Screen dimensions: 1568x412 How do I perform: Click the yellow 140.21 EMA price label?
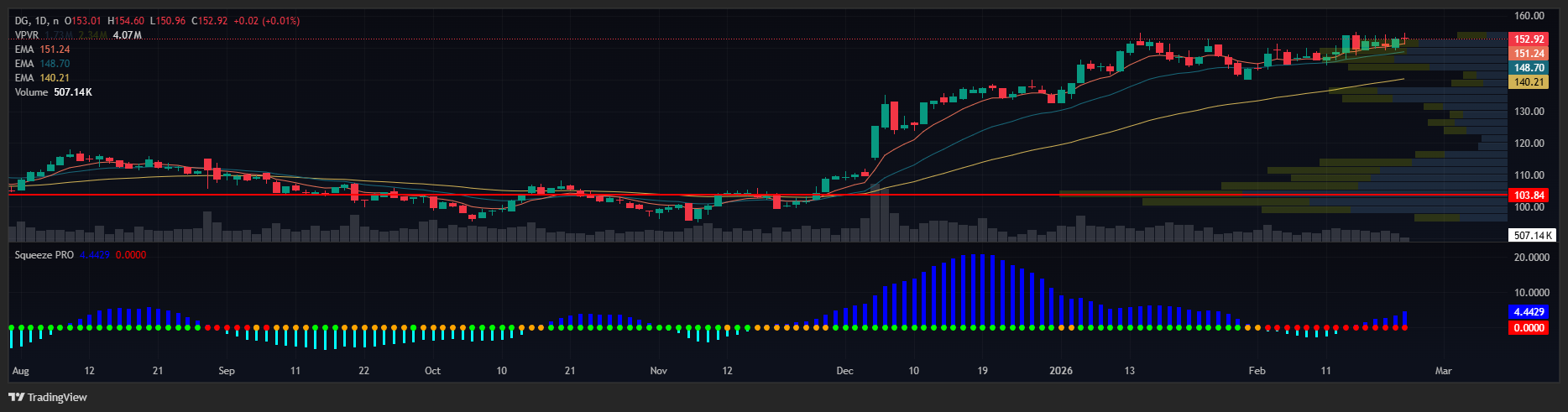1529,82
